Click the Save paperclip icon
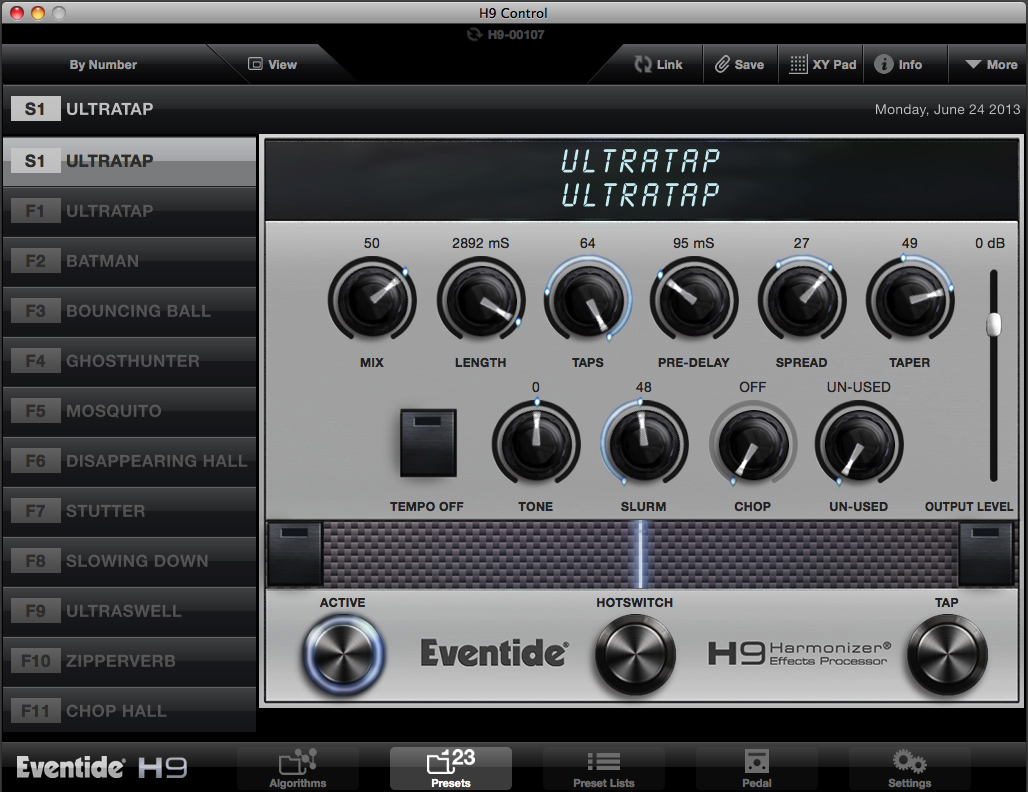The image size is (1028, 792). pos(722,64)
